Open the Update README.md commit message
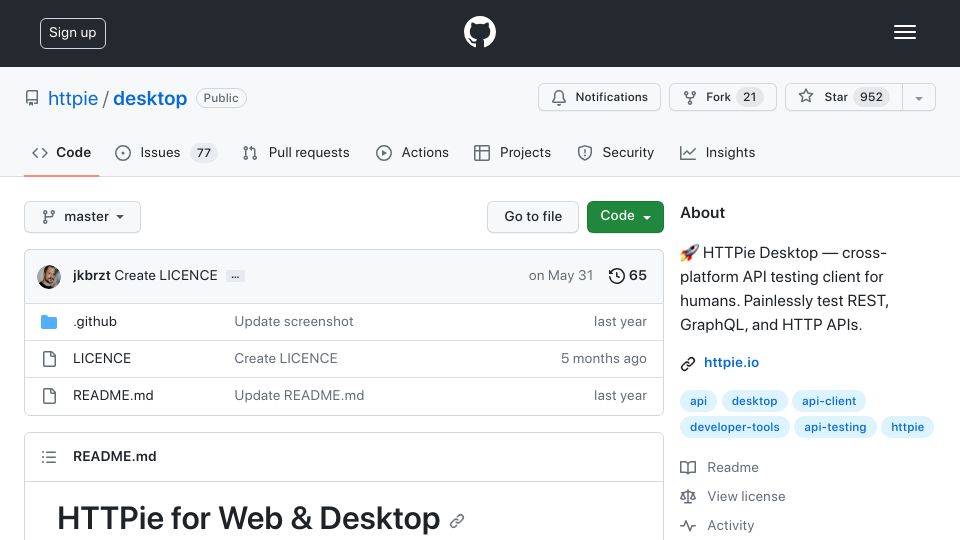The image size is (960, 540). (x=299, y=396)
